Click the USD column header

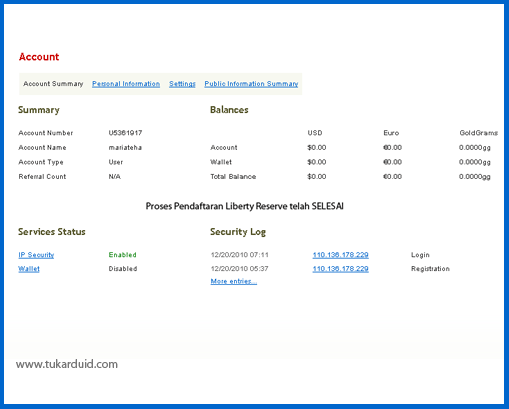(x=315, y=133)
